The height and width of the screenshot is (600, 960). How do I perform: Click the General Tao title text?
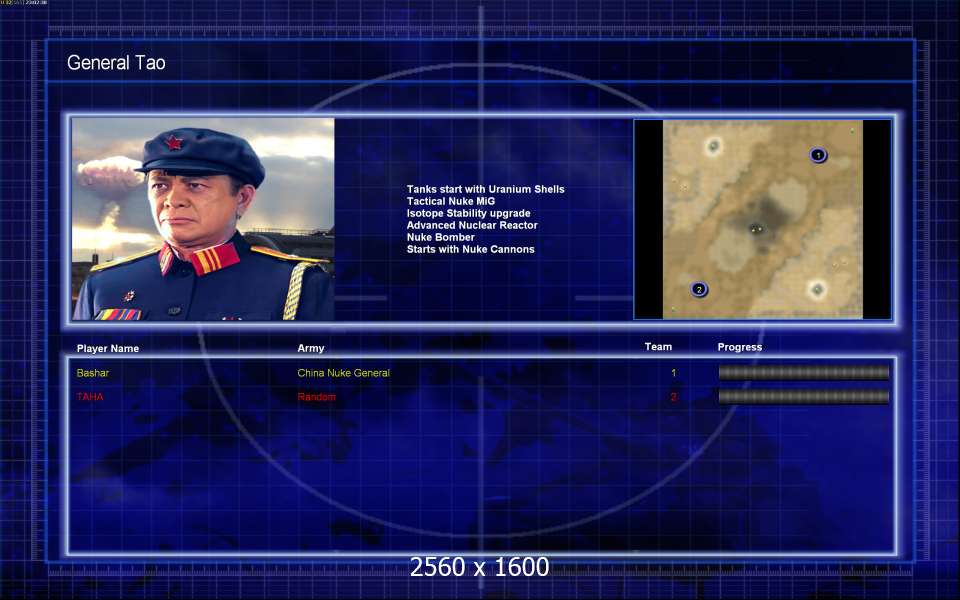coord(116,62)
